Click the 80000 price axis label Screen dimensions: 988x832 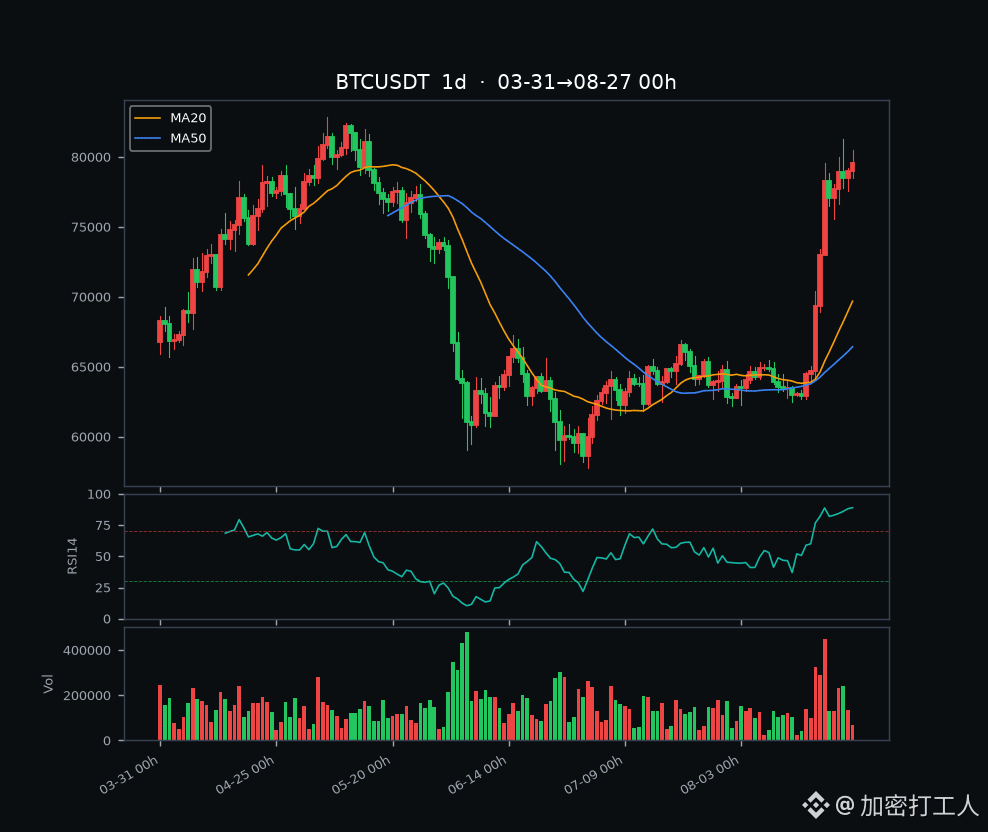pos(91,158)
